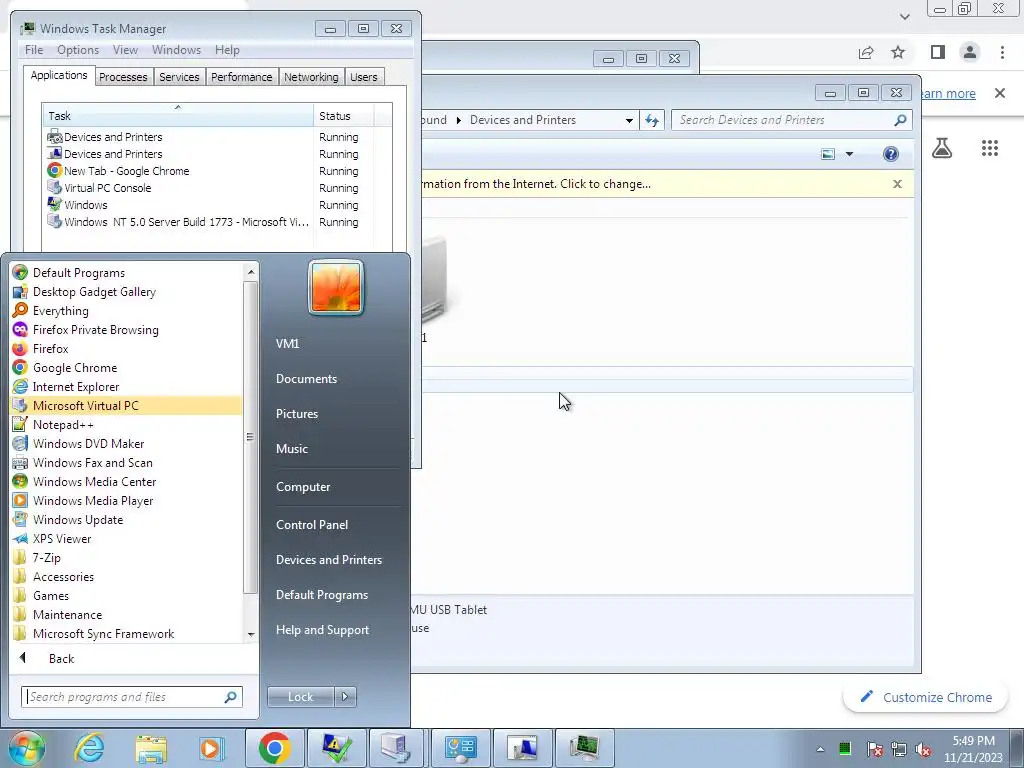
Task: Open the address bar history dropdown
Action: (x=629, y=120)
